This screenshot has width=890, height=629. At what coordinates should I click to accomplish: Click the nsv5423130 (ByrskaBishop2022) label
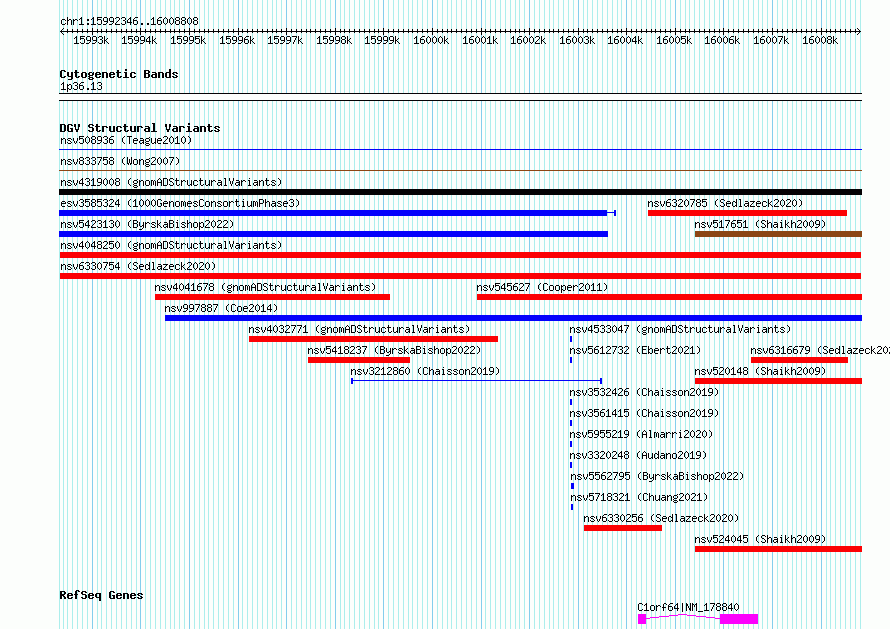coord(147,224)
